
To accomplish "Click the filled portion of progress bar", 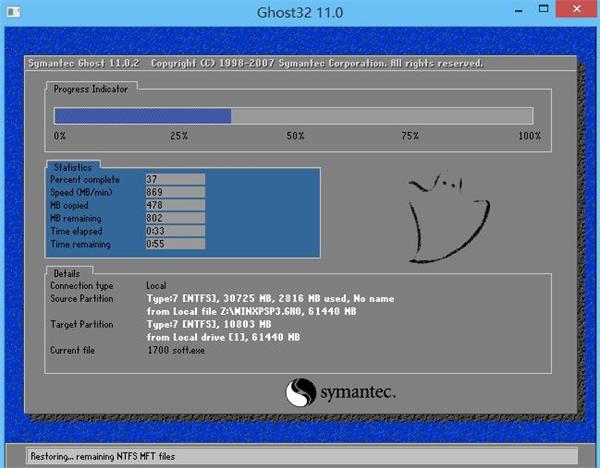I will point(142,116).
